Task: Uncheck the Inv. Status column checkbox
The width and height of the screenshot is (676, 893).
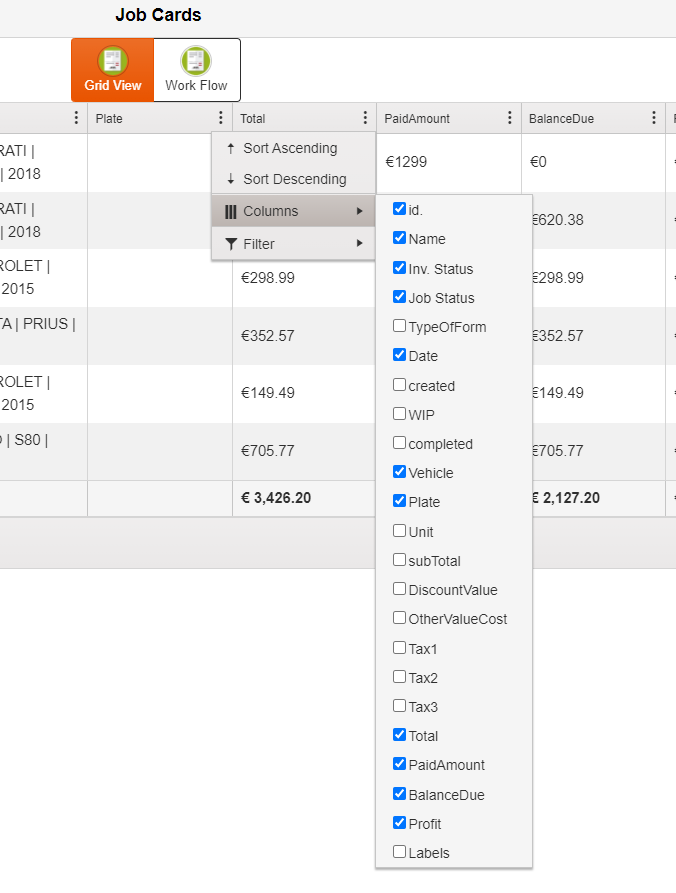Action: click(400, 268)
